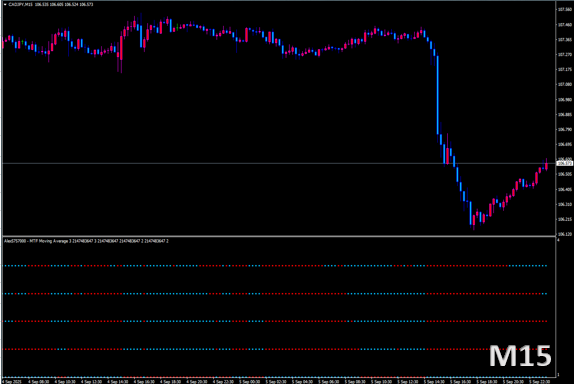The image size is (574, 384).
Task: Click the '5 Sep 22:30' time axis label
Action: (x=539, y=381)
